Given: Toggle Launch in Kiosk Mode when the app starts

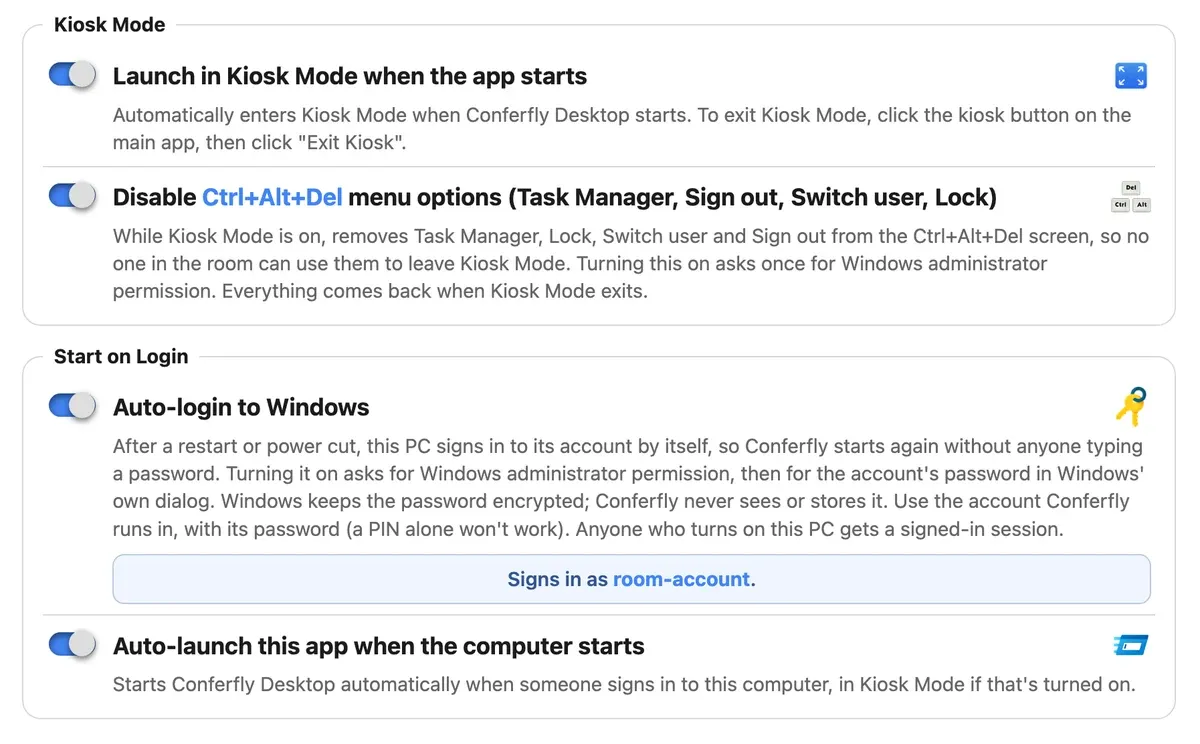Looking at the screenshot, I should coord(73,75).
